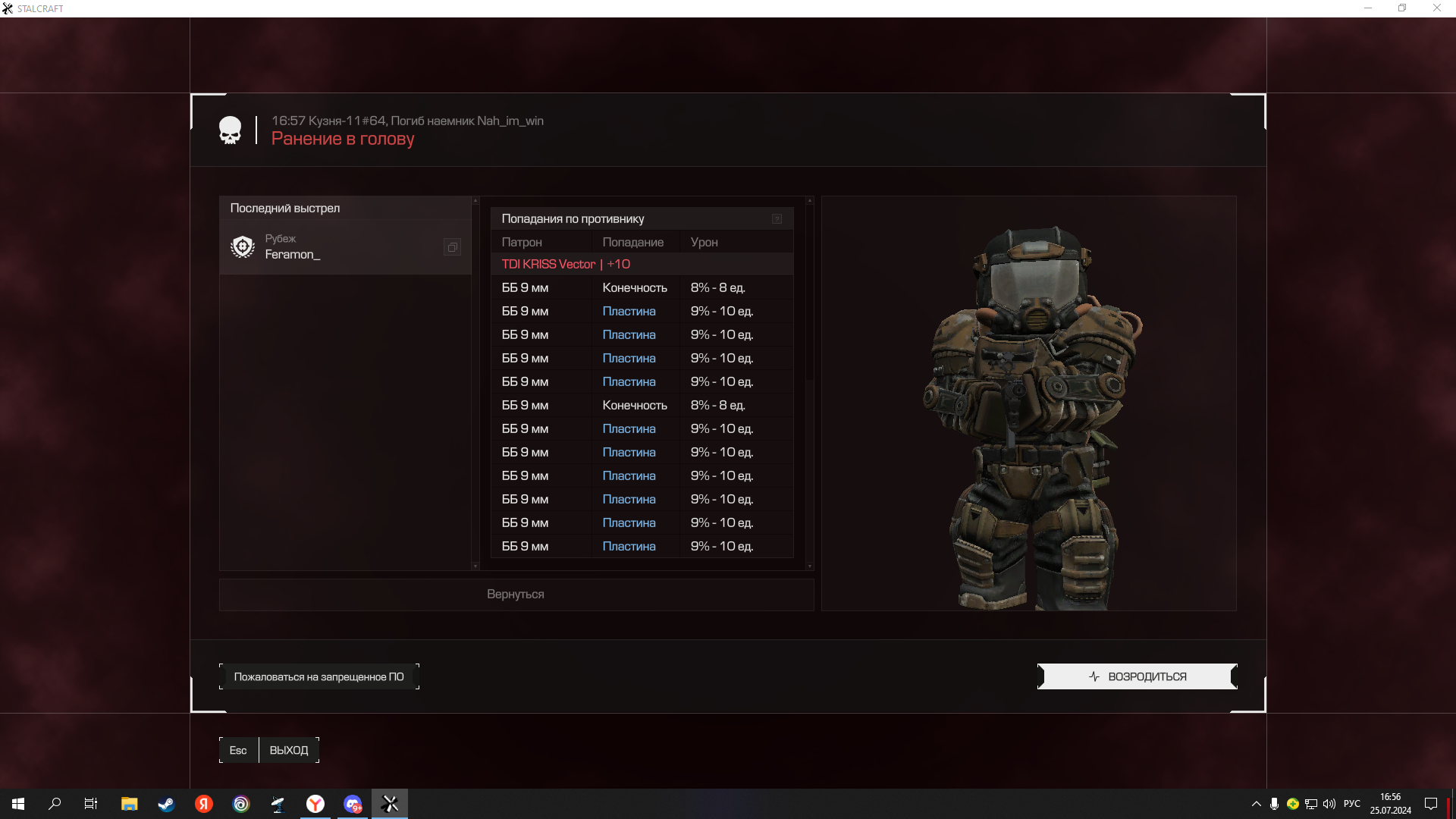
Task: Click the up arrow of the last shot panel scrollbar
Action: coord(475,201)
